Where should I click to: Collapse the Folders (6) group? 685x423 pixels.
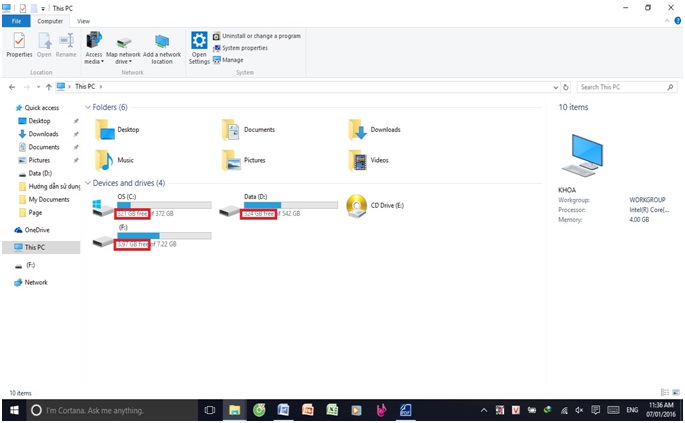pyautogui.click(x=87, y=107)
